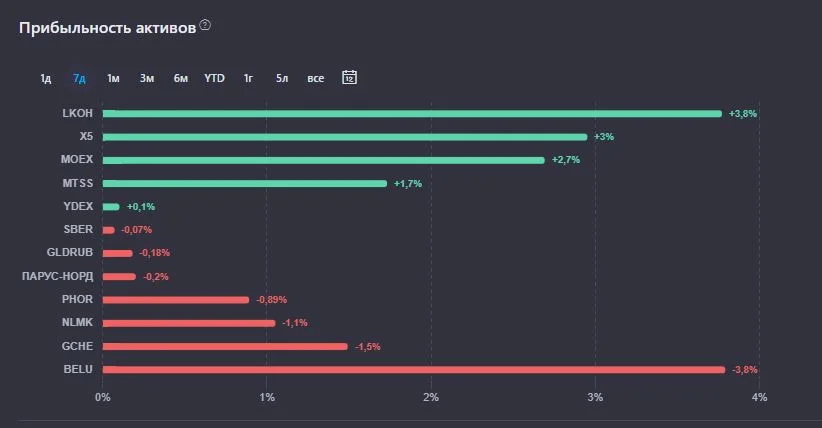The width and height of the screenshot is (822, 428).
Task: Select the 1д period tab
Action: (x=46, y=78)
